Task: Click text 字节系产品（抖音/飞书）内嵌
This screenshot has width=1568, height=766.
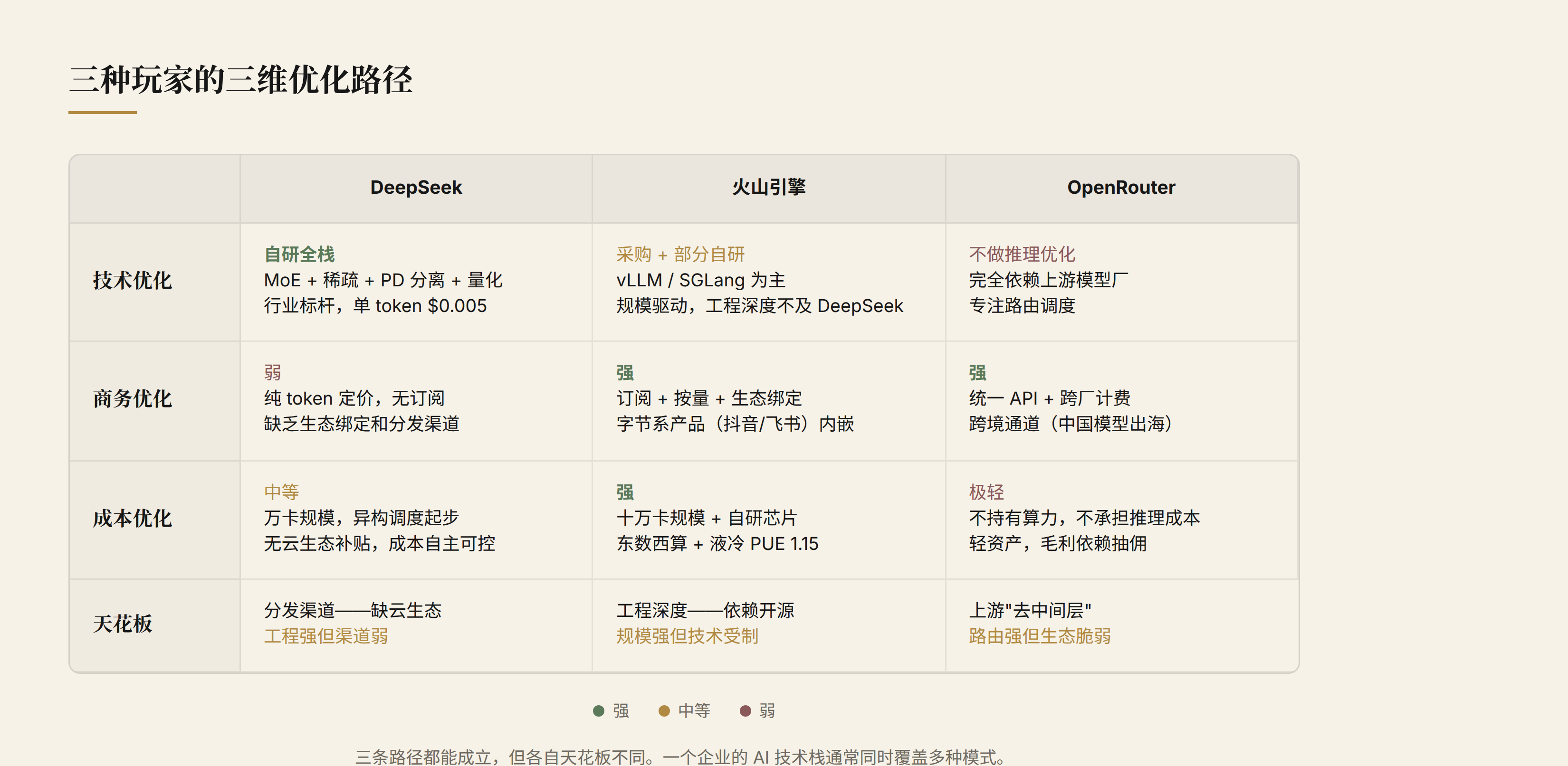Action: click(735, 424)
